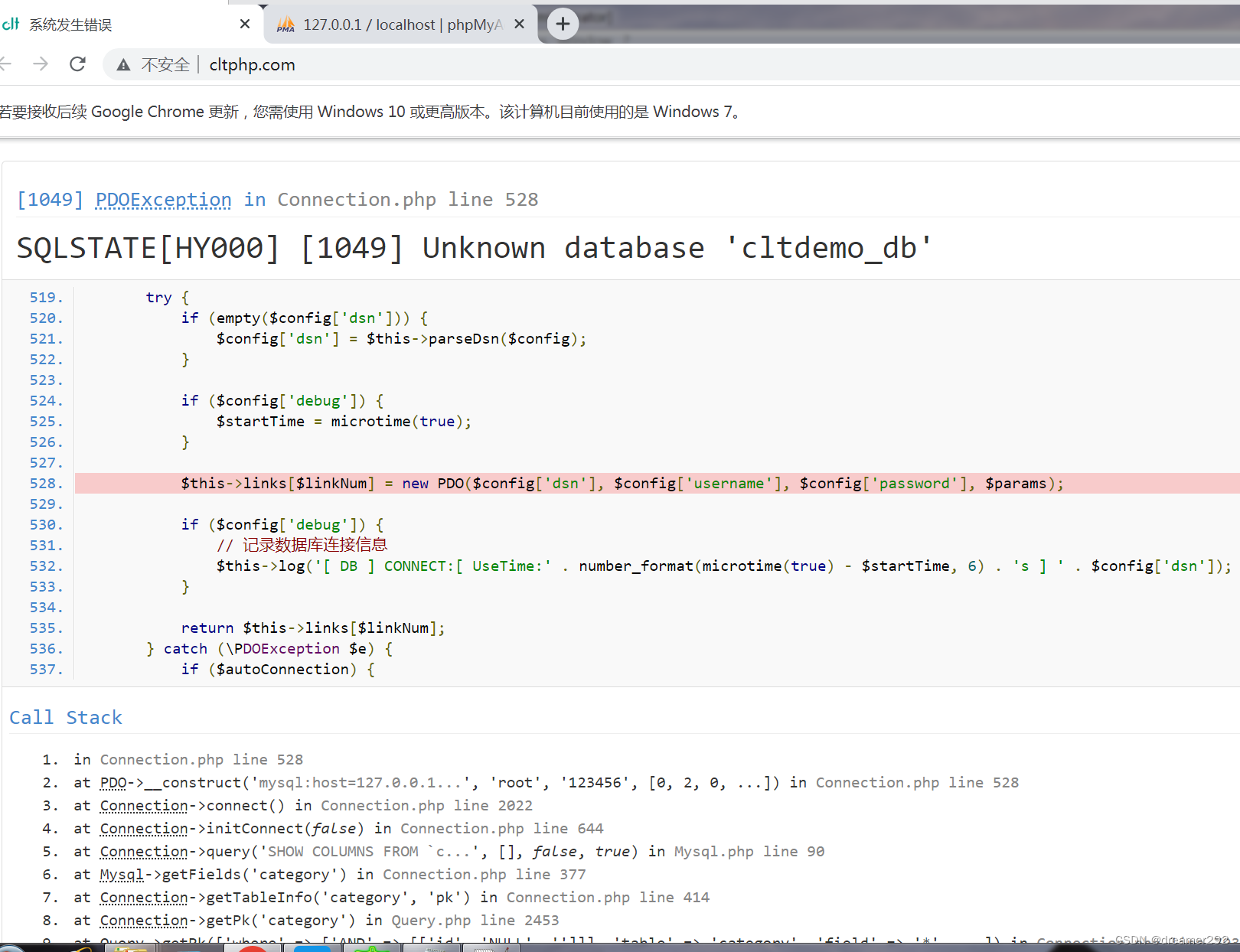Click the Connection link in call stack item 3
The height and width of the screenshot is (952, 1240).
pyautogui.click(x=144, y=805)
